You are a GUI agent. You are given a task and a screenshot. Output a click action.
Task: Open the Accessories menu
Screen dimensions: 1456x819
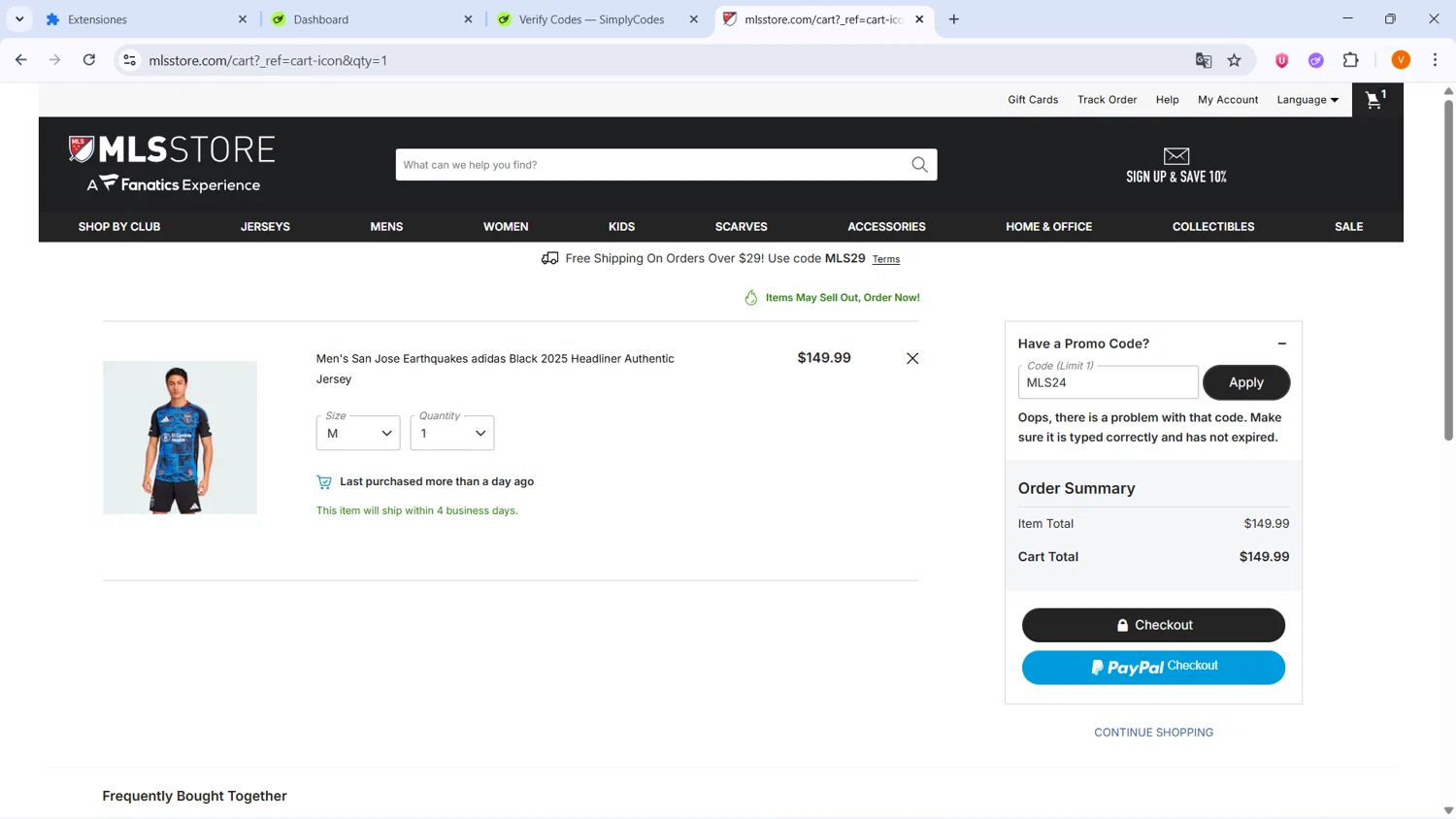point(886,227)
